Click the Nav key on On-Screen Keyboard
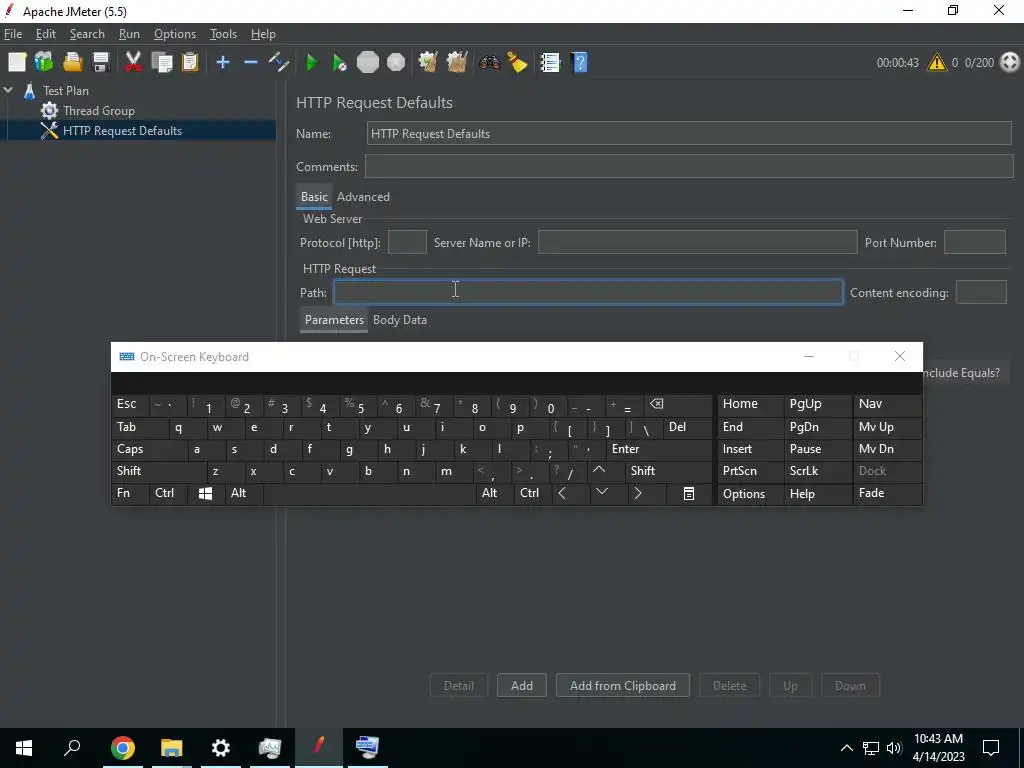 pos(887,404)
